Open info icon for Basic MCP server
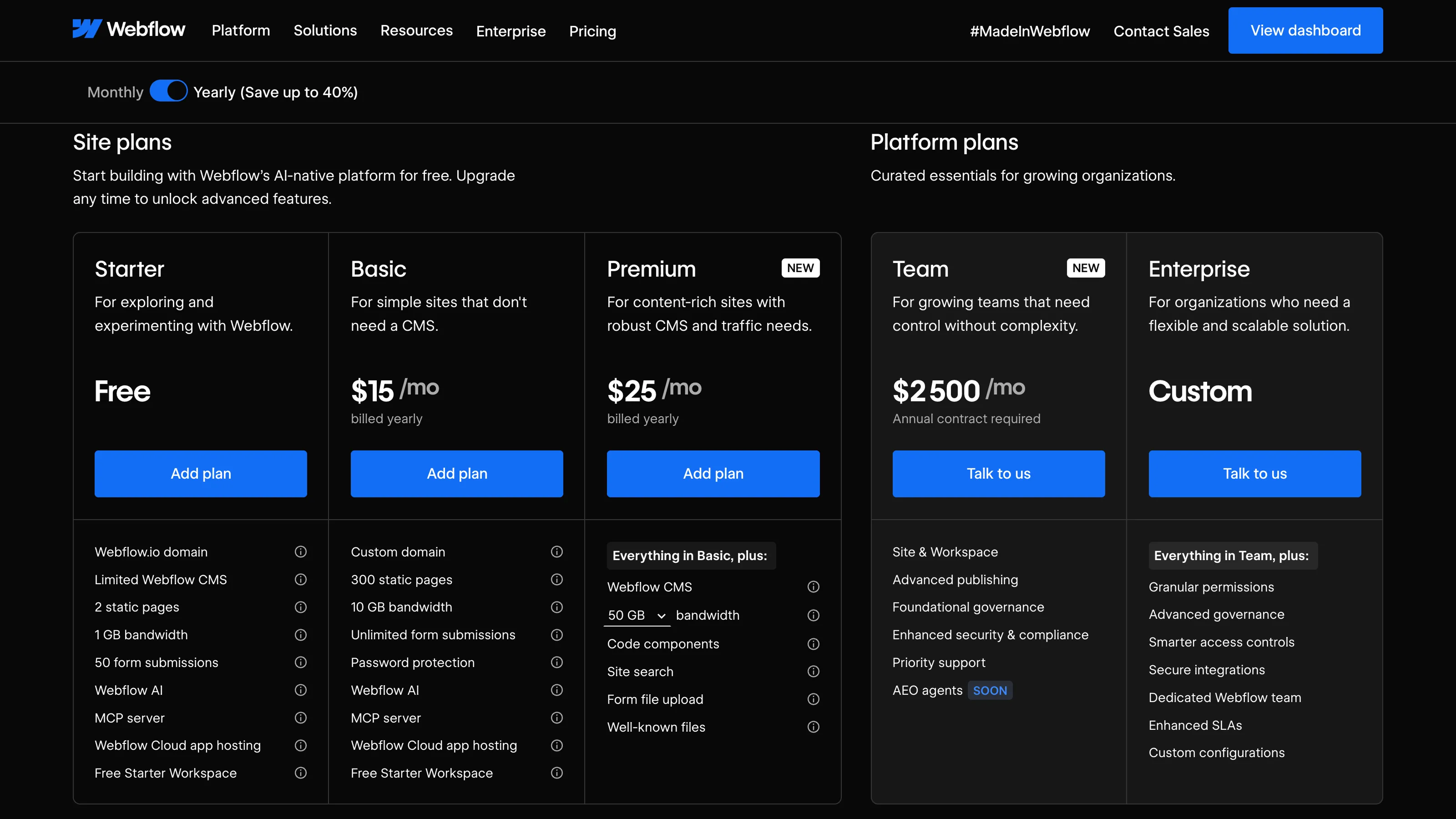 tap(557, 718)
